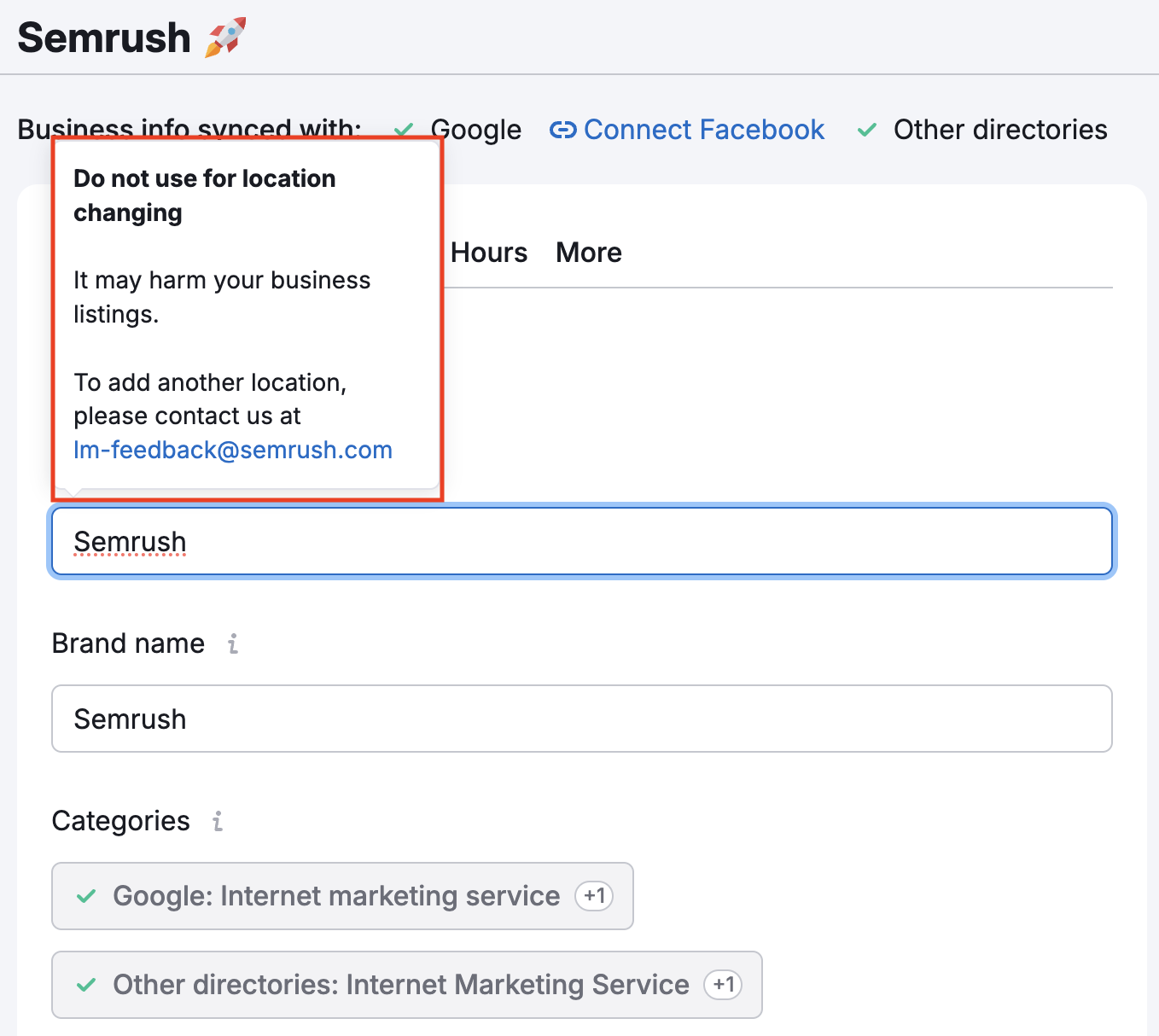Screen dimensions: 1159x1036
Task: Open the More tab
Action: click(588, 253)
